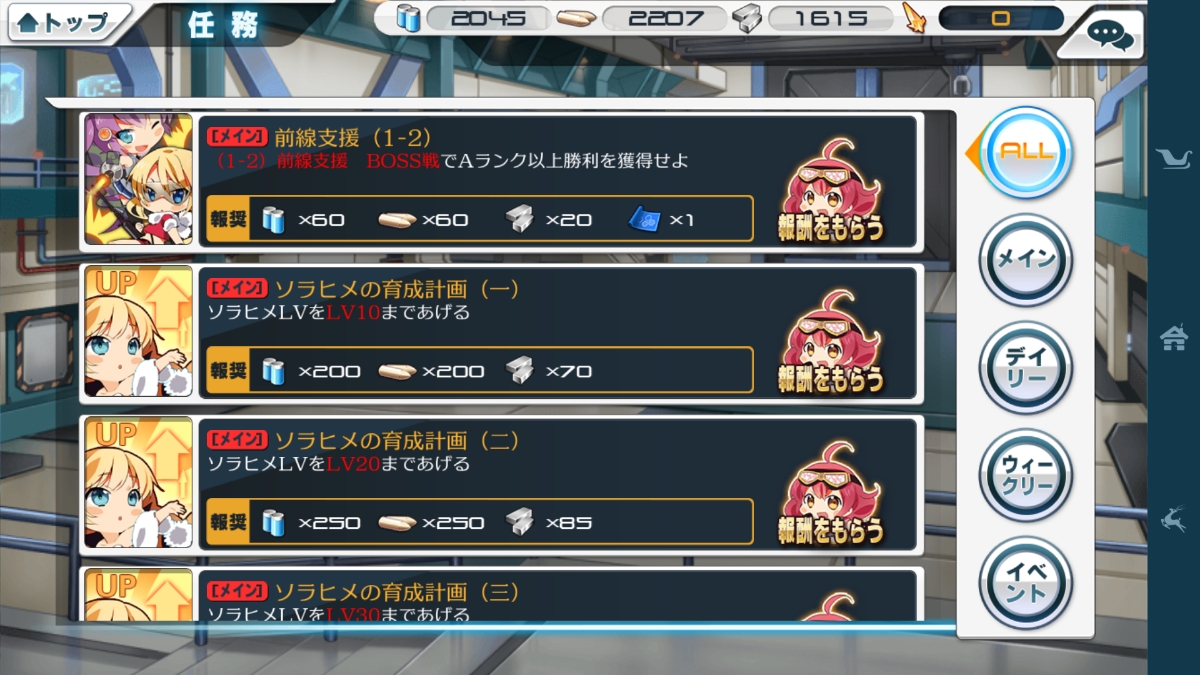Claim reward for 前線支援 (1-2) mission
The height and width of the screenshot is (675, 1200).
[832, 191]
